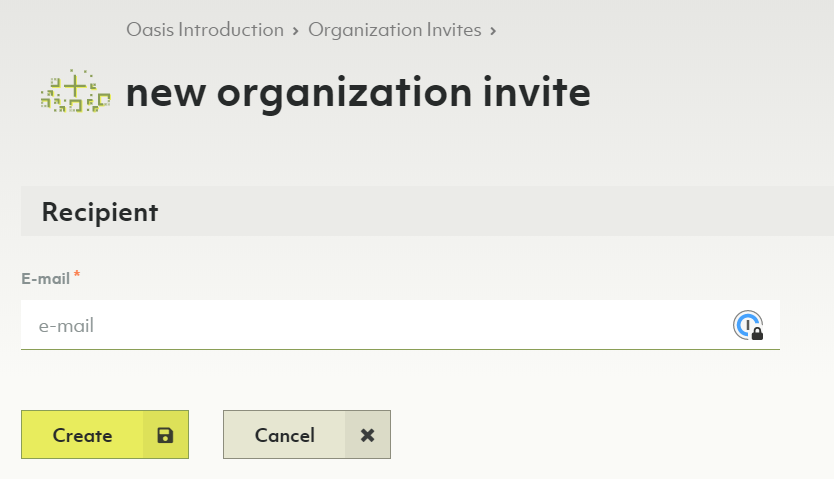Click the empty middle of e-mail field

[400, 325]
